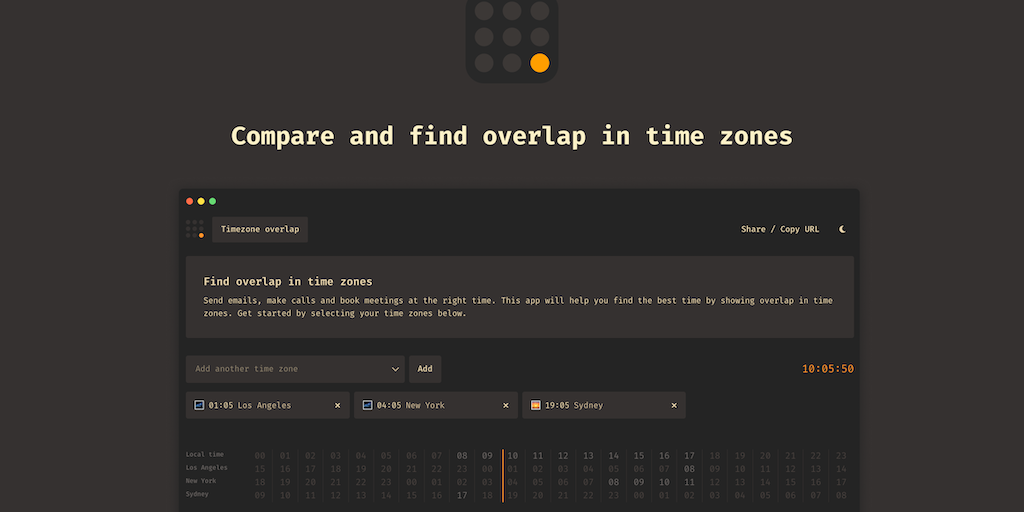Select hour 17 in Local time row
This screenshot has width=1024, height=512.
690,456
